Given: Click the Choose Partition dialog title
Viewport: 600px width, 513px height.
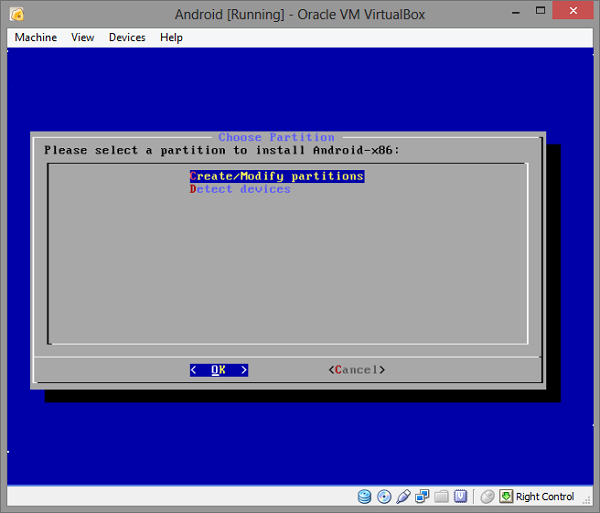Looking at the screenshot, I should (277, 137).
